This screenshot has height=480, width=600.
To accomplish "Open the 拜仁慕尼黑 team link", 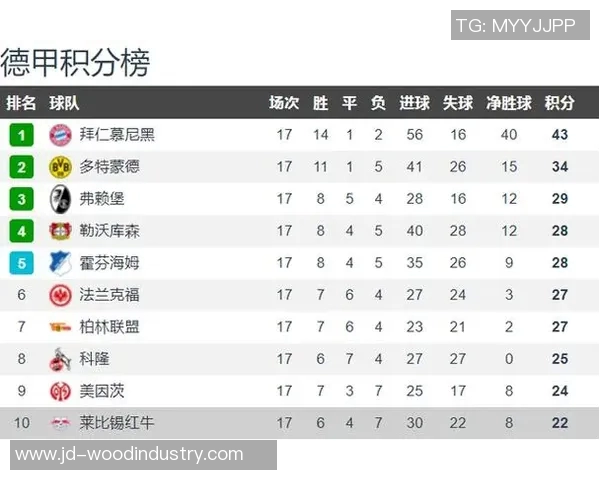I will click(x=117, y=135).
